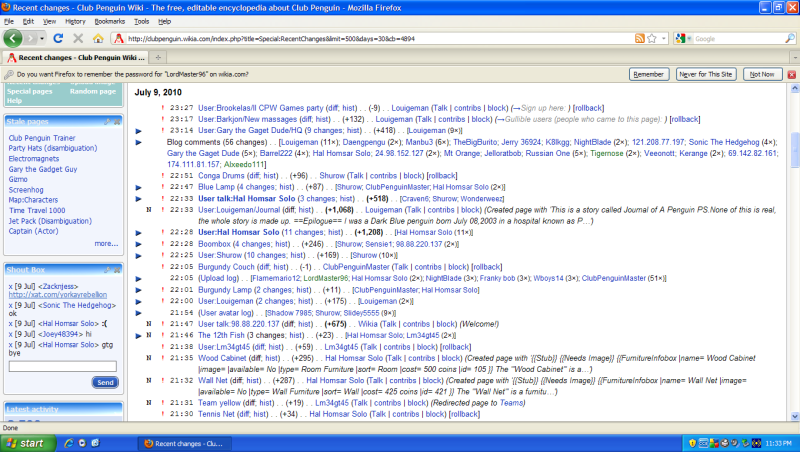Expand the Upload log entry arrow
The height and width of the screenshot is (452, 800).
138,279
